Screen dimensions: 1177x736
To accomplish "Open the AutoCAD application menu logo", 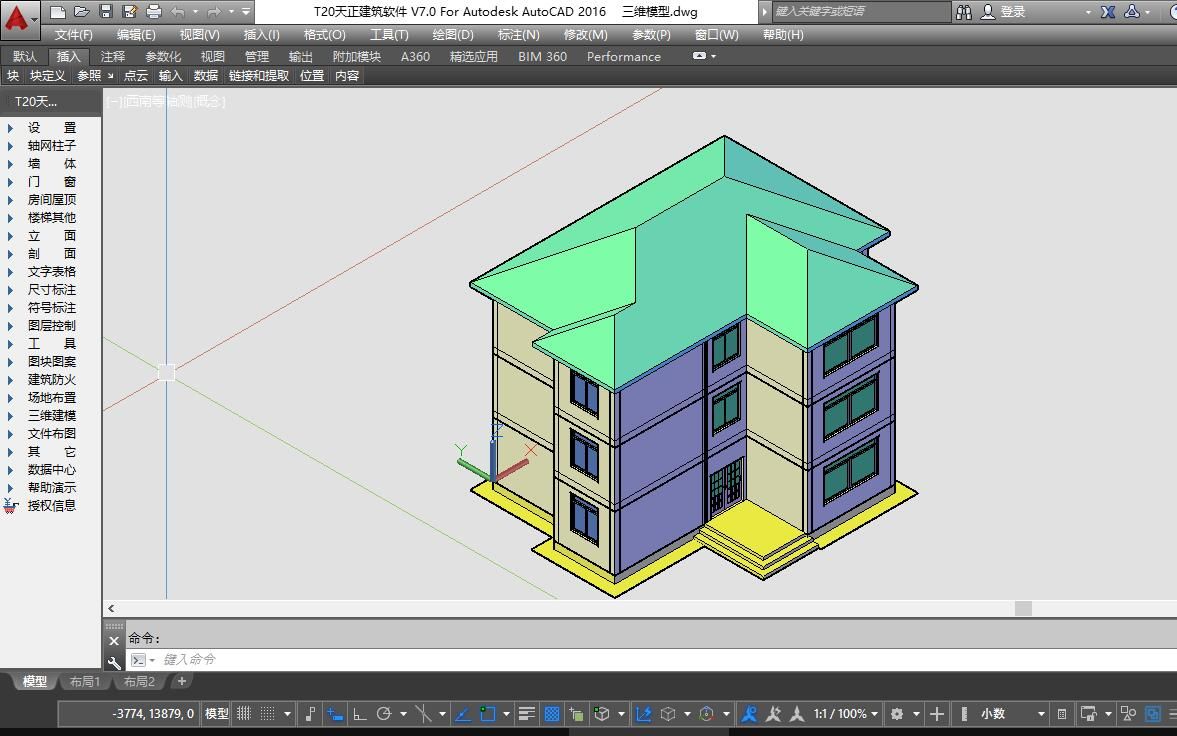I will (17, 16).
